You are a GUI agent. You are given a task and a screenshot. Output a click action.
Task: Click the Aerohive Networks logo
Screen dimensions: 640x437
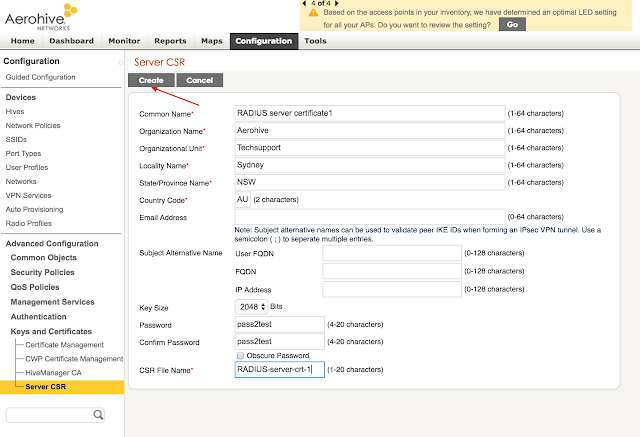pos(41,18)
